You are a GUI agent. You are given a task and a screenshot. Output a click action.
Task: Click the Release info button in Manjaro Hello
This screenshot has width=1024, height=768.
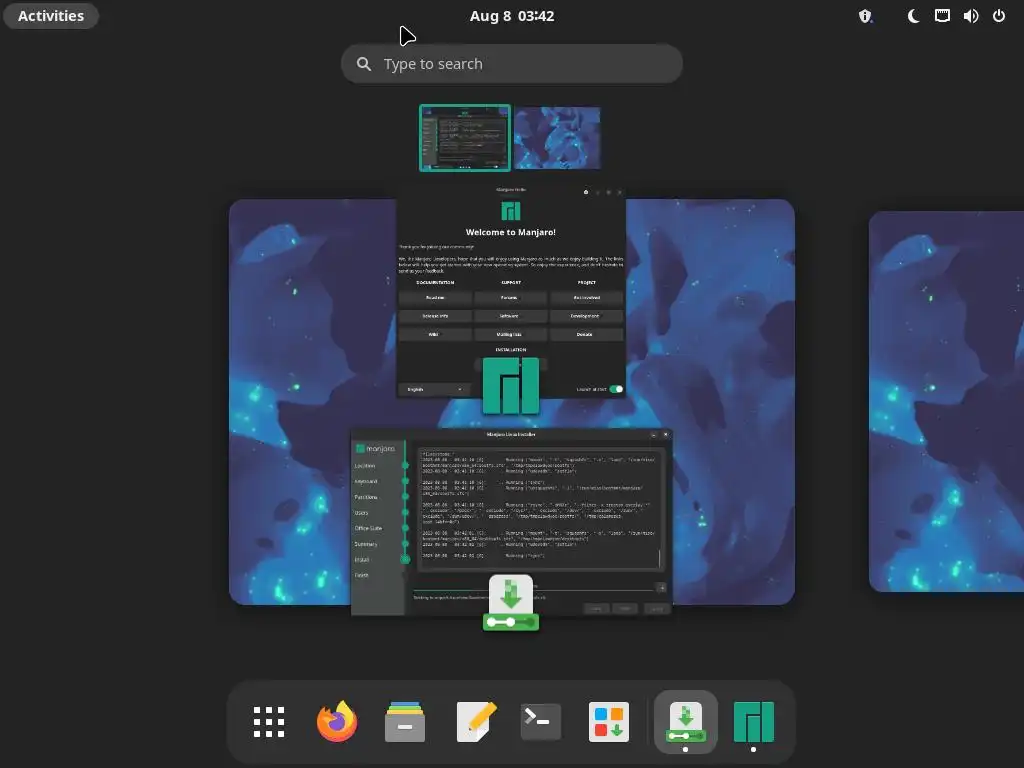pyautogui.click(x=435, y=316)
